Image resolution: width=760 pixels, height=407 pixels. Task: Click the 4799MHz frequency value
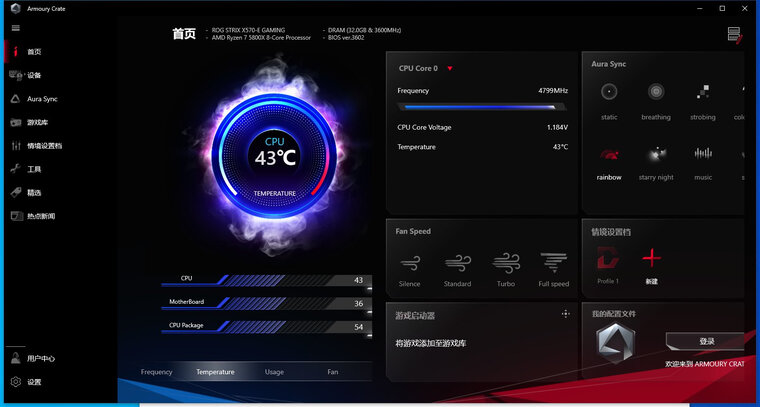pyautogui.click(x=553, y=91)
